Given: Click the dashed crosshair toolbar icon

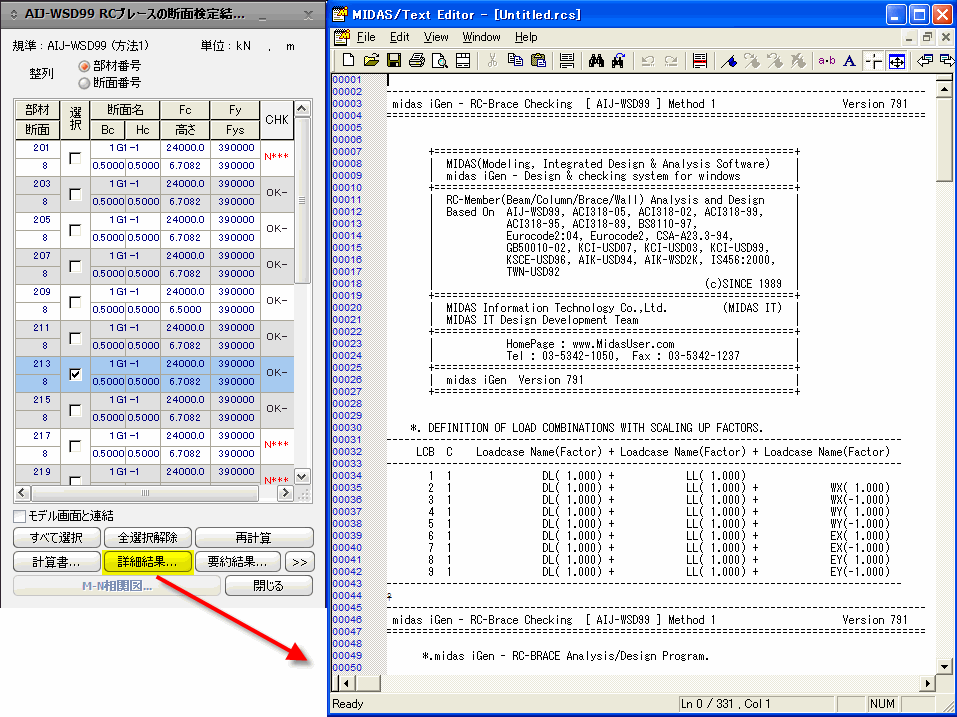Looking at the screenshot, I should [874, 60].
